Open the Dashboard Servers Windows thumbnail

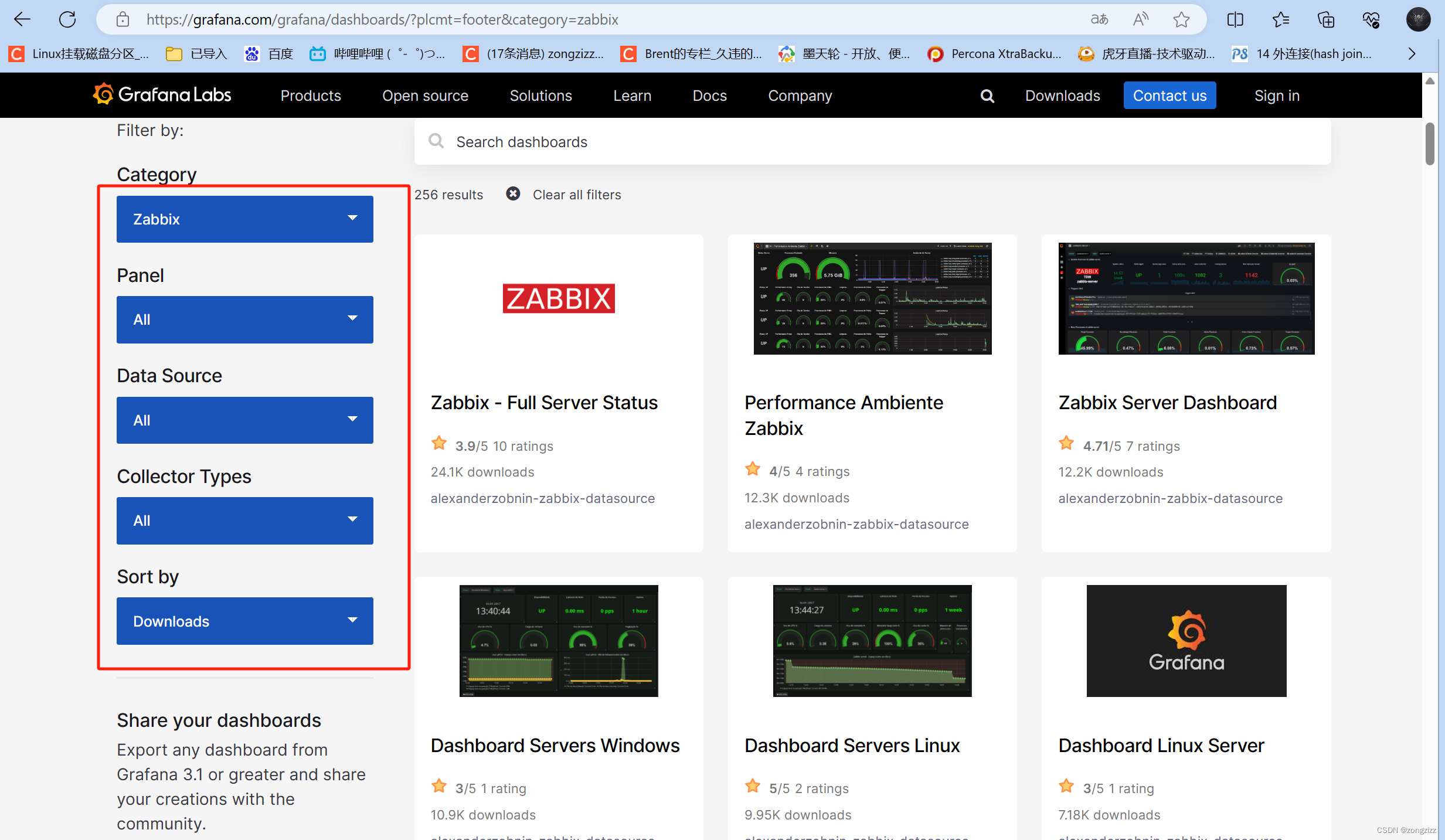pos(559,641)
